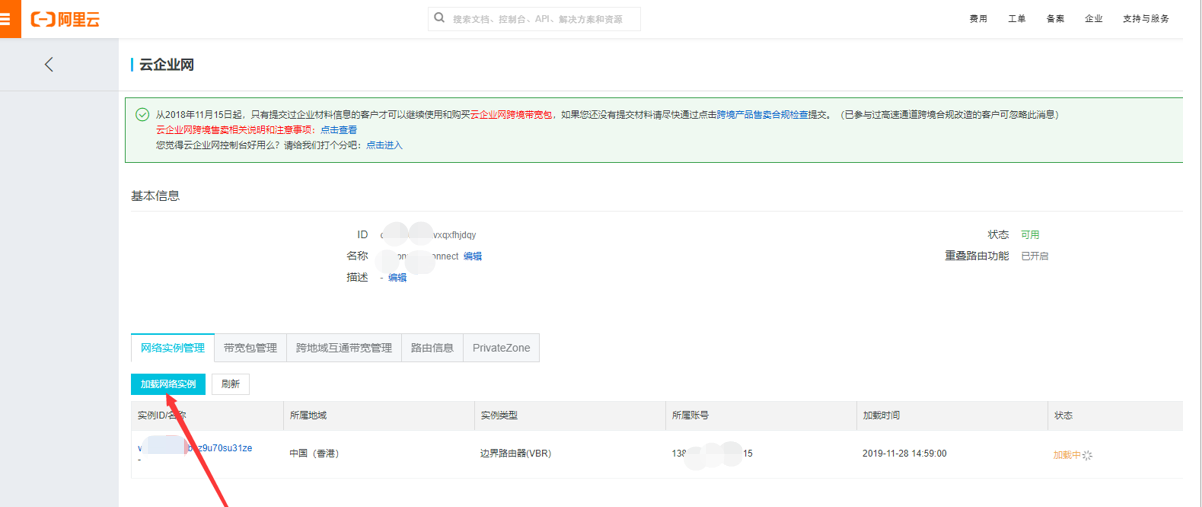
Task: Go back with the left chevron arrow
Action: tap(49, 64)
